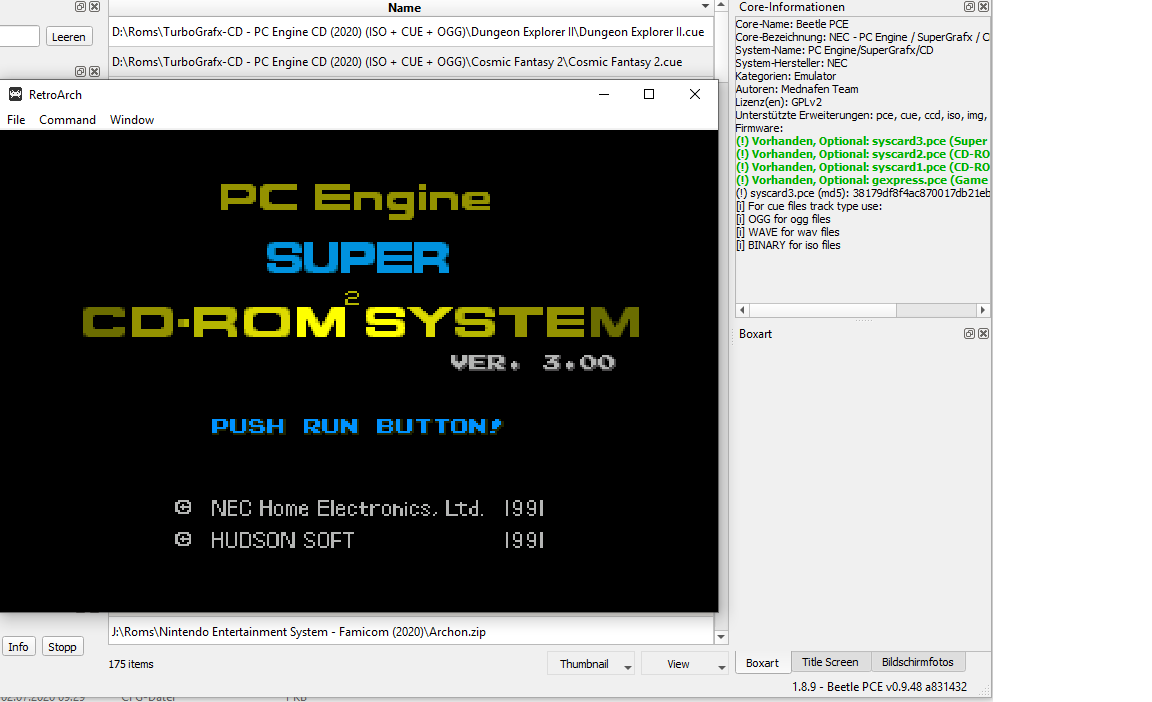1152x702 pixels.
Task: Click the Name column sort arrow
Action: [705, 7]
